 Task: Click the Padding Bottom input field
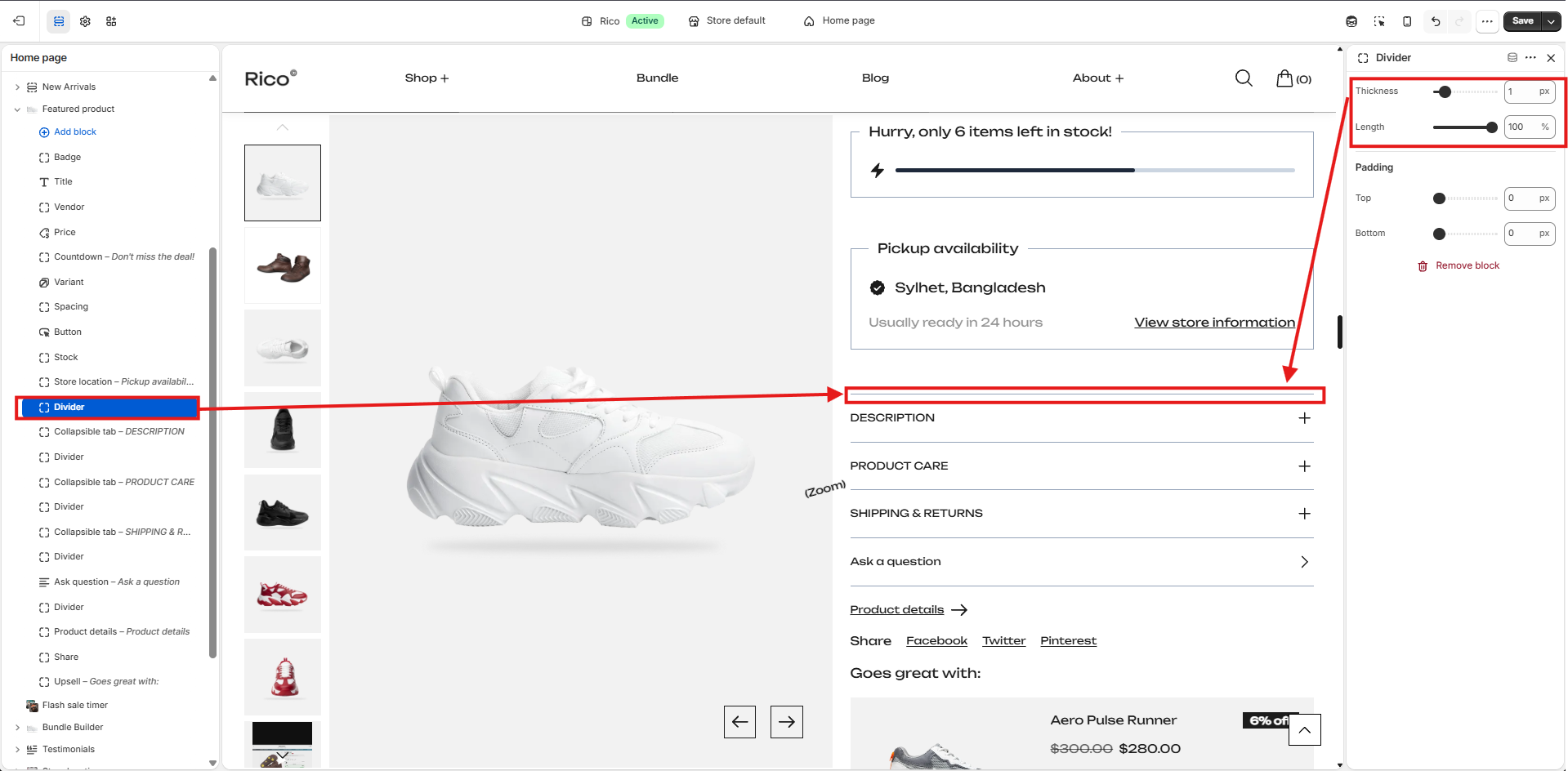[x=1529, y=234]
